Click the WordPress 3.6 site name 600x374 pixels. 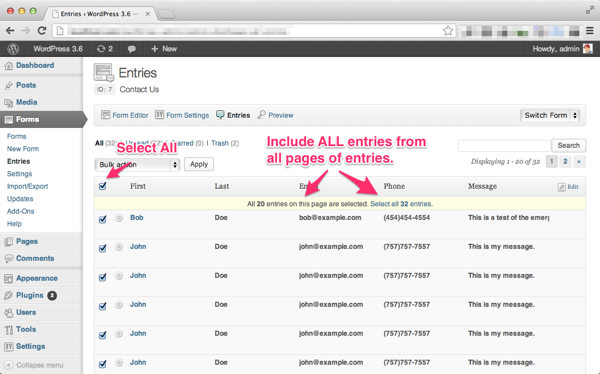coord(58,49)
